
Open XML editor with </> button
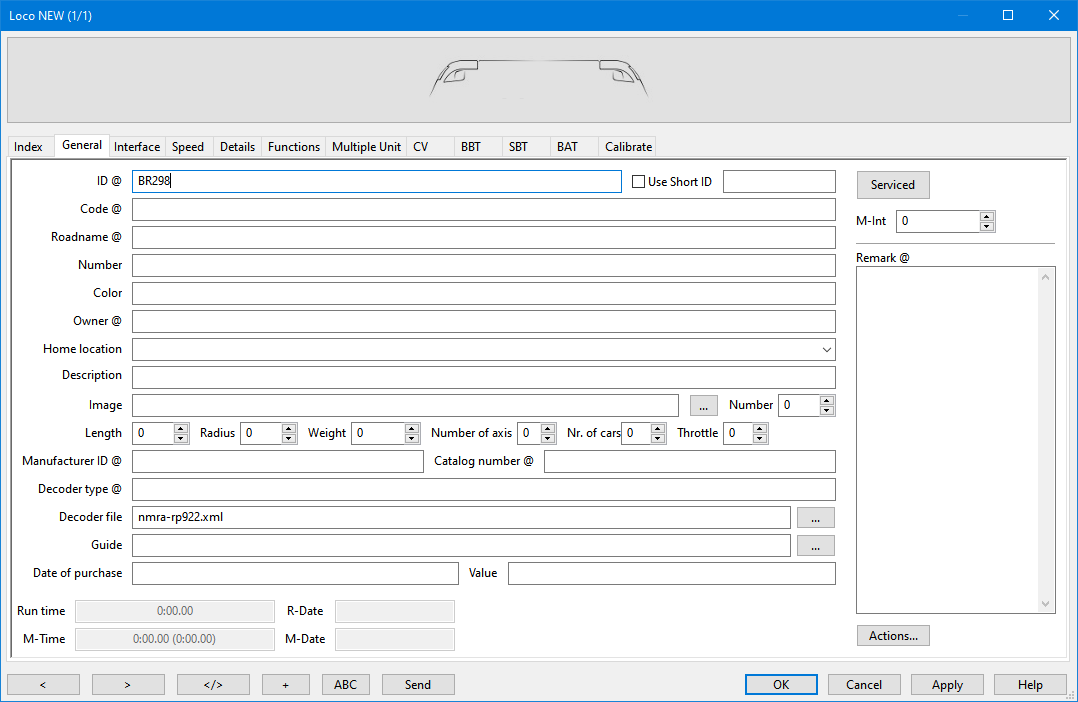pos(213,685)
